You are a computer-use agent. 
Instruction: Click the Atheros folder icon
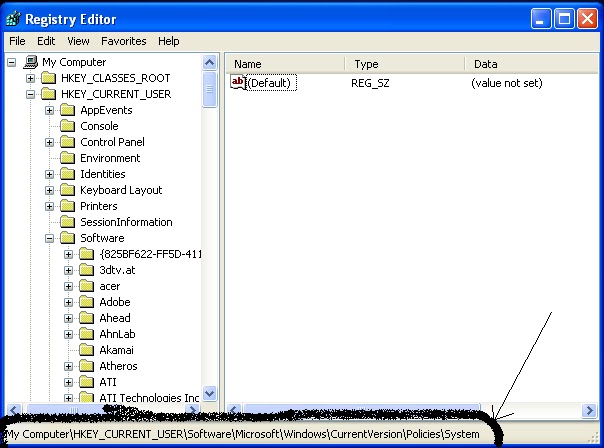click(87, 366)
